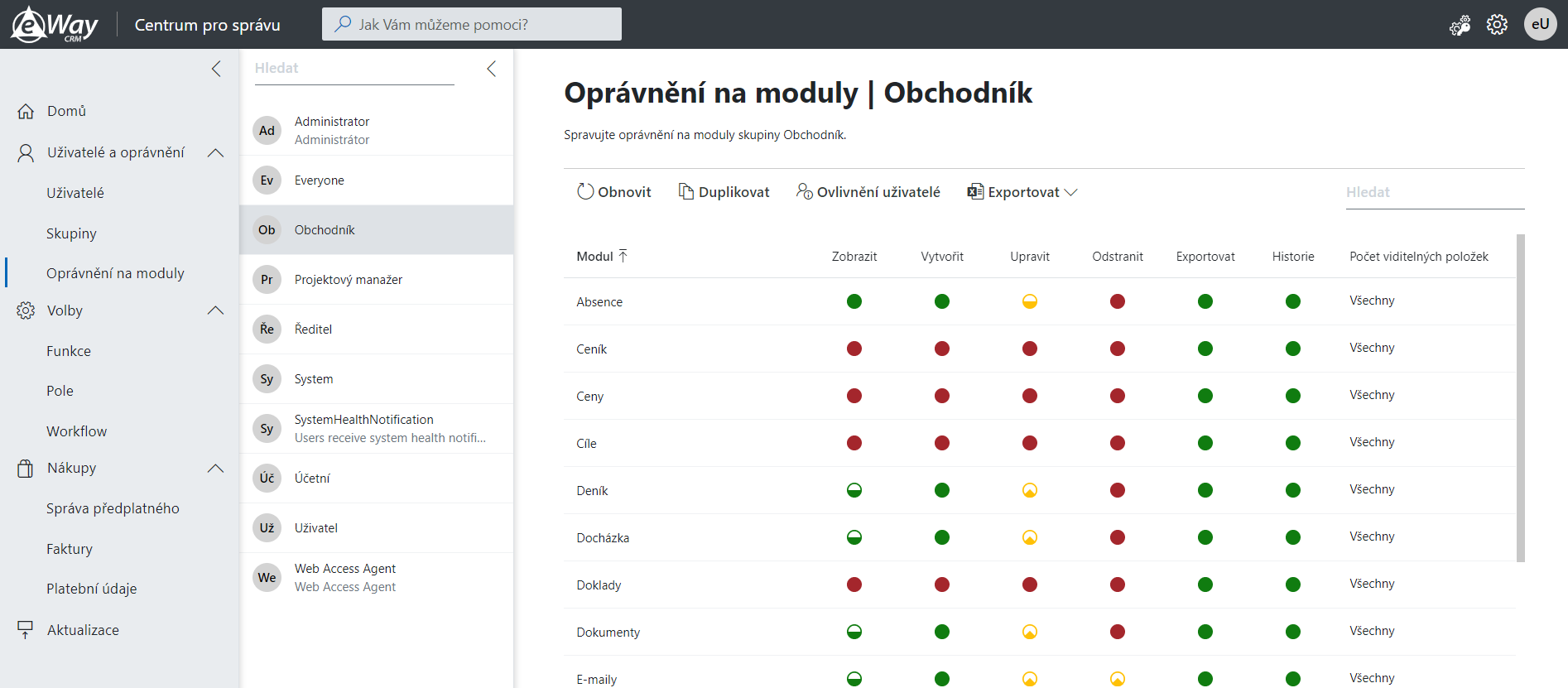Select the Obchodník group
Screen dimensions: 1568x688
pos(377,229)
